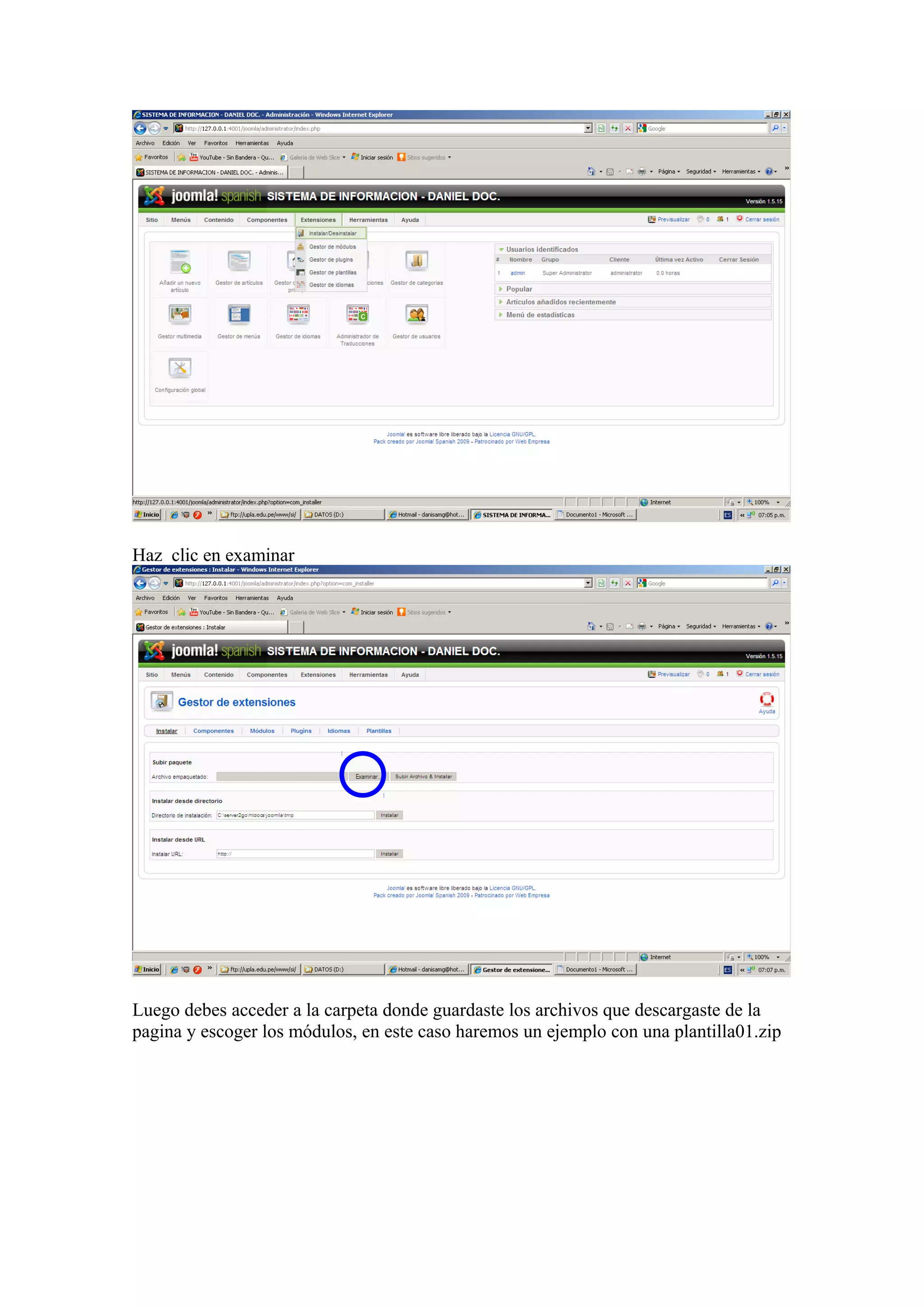Image resolution: width=924 pixels, height=1308 pixels.
Task: Click admin user link in table
Action: 517,274
